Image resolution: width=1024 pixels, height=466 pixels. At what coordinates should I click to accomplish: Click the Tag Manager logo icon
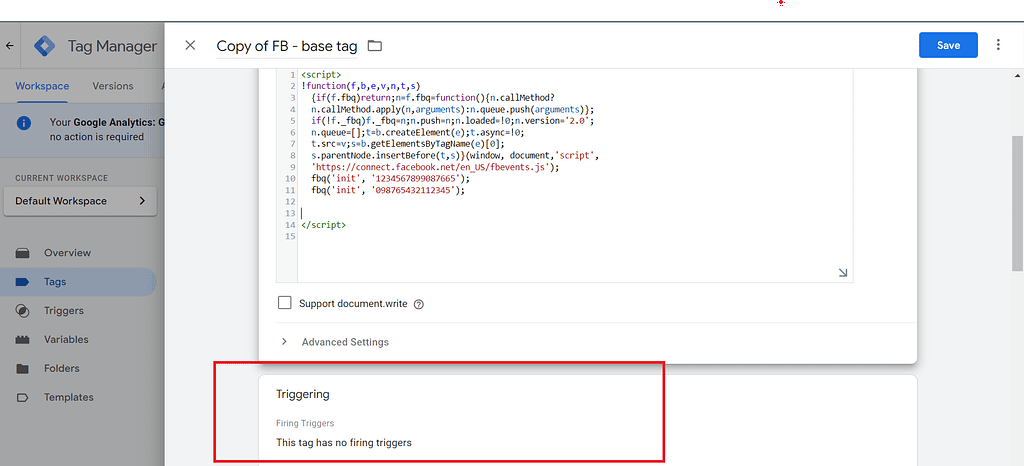pos(45,46)
